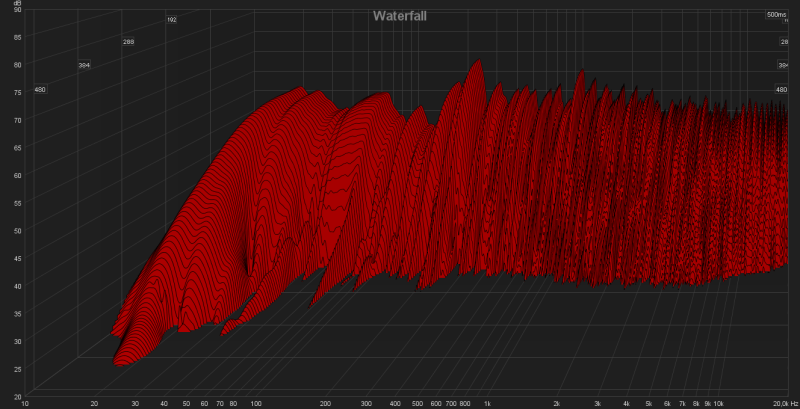Select the 2k frequency axis label
Image resolution: width=800 pixels, height=409 pixels.
point(557,404)
